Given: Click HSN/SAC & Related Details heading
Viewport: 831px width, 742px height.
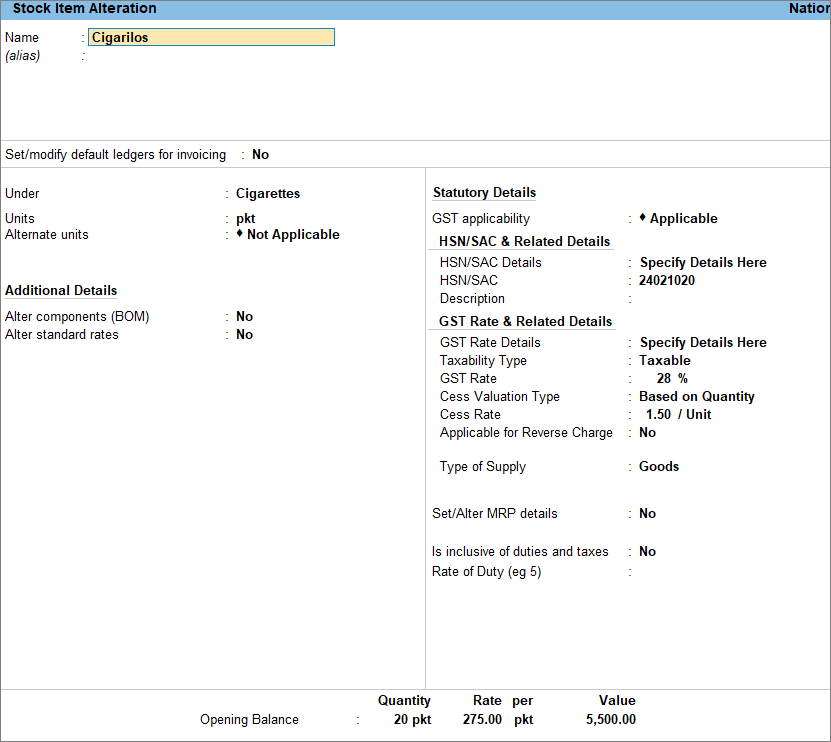Looking at the screenshot, I should [524, 241].
